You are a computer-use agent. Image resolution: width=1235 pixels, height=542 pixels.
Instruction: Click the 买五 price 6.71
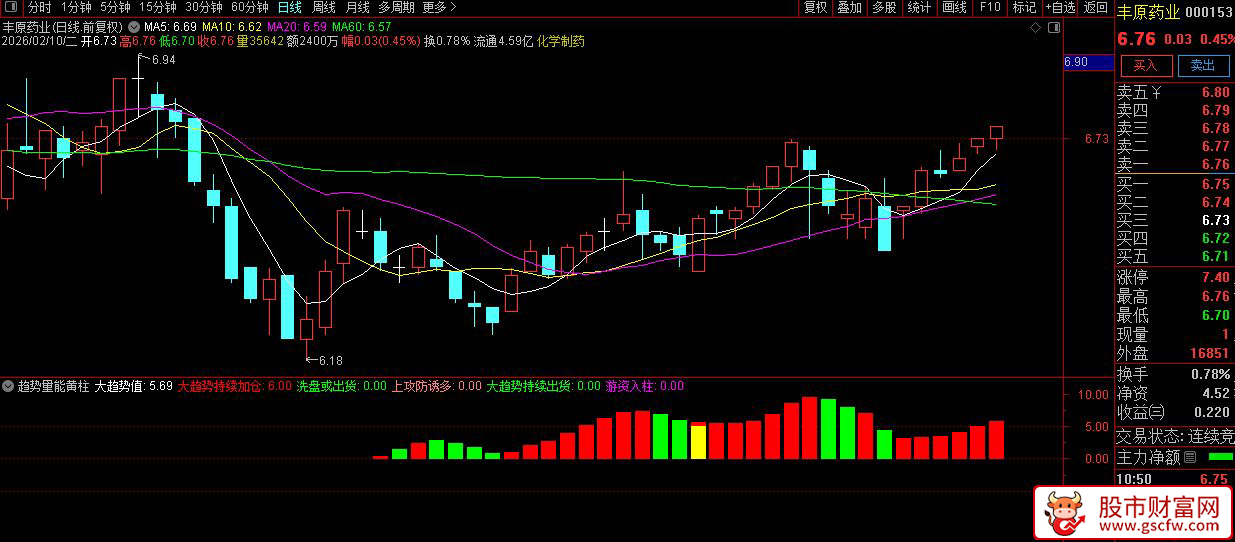point(1215,257)
